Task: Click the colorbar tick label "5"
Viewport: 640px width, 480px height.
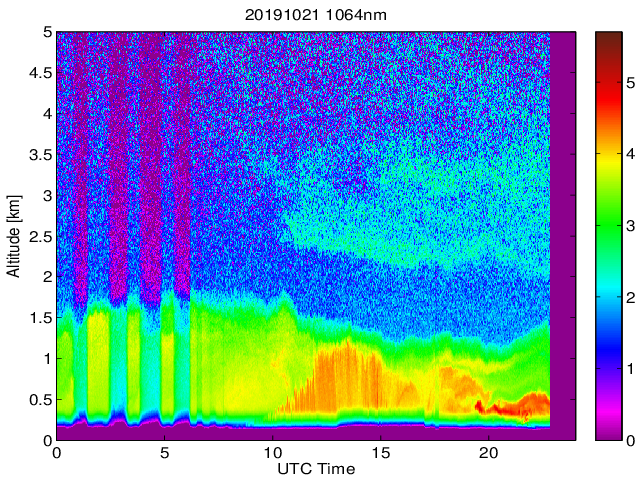Action: pos(631,83)
